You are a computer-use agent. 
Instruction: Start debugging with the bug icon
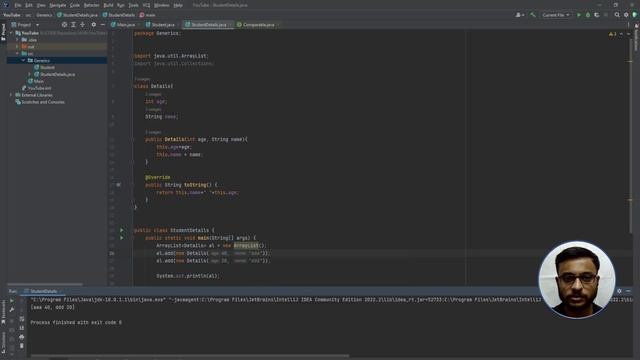588,15
